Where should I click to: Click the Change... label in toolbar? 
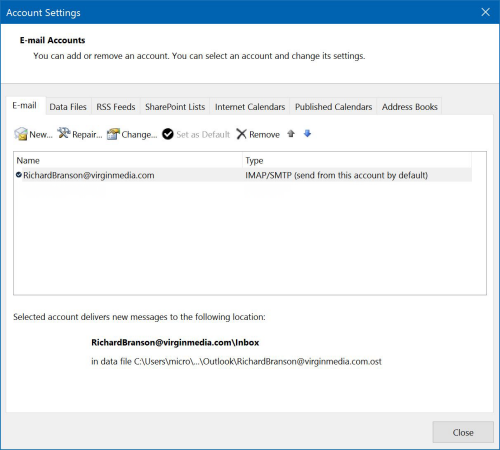(139, 135)
